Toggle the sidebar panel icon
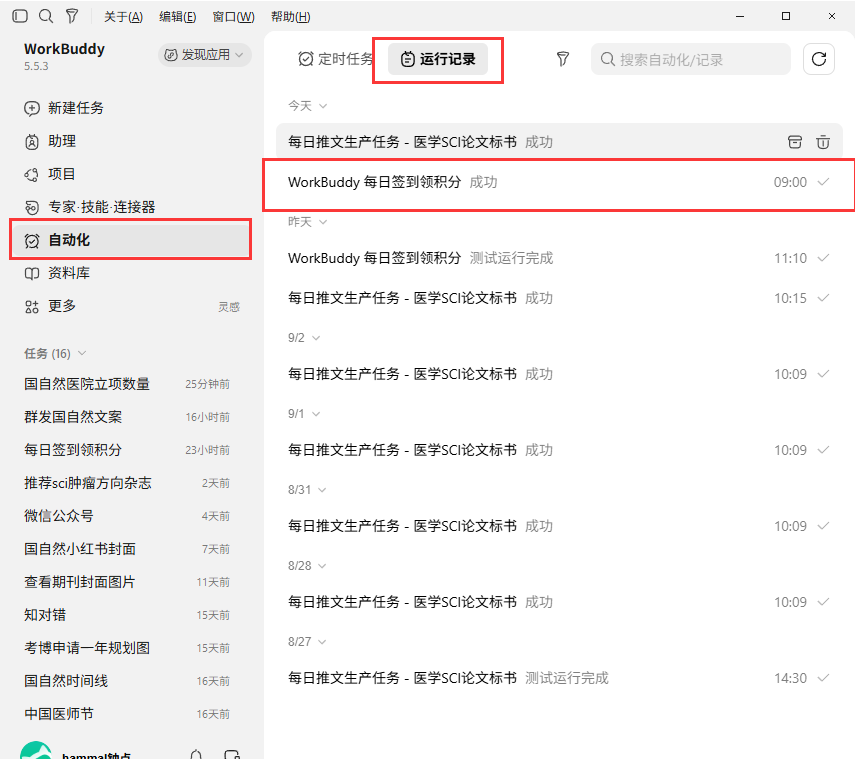 pos(20,16)
